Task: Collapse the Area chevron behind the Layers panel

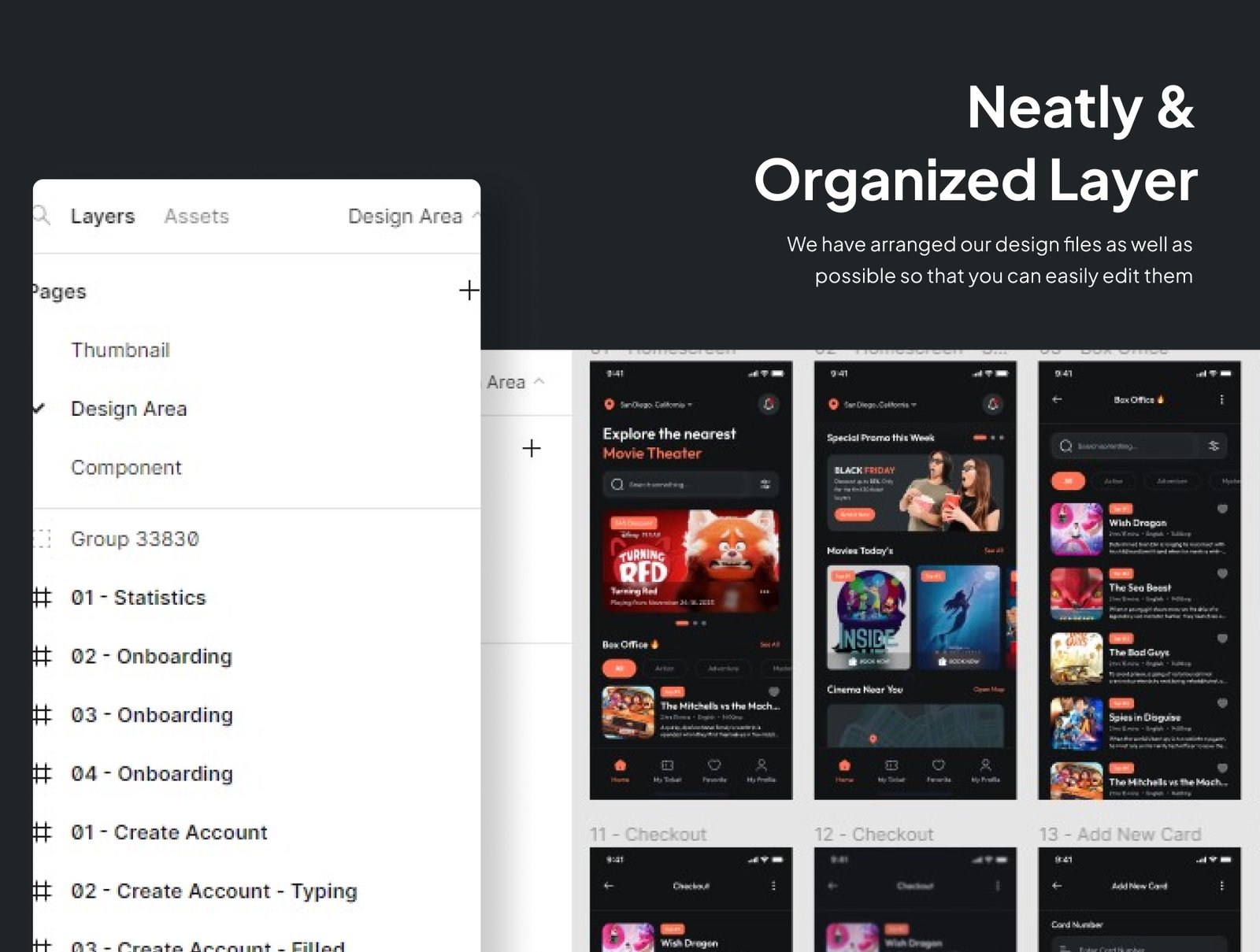Action: pos(539,381)
